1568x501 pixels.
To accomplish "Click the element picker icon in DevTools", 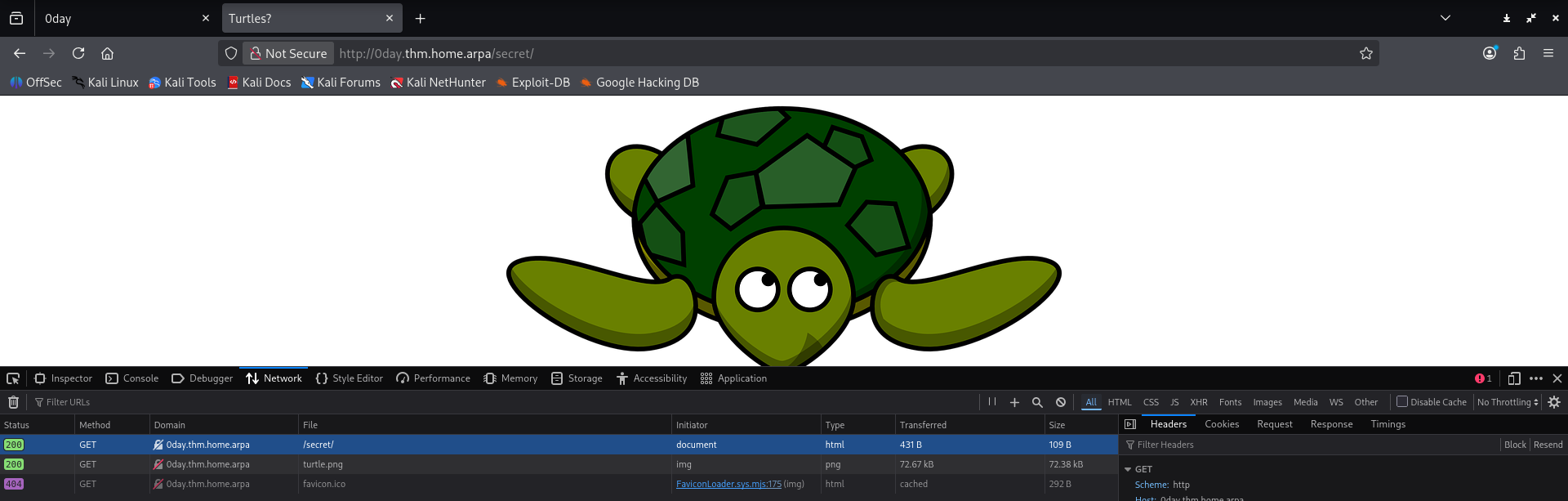I will 13,378.
